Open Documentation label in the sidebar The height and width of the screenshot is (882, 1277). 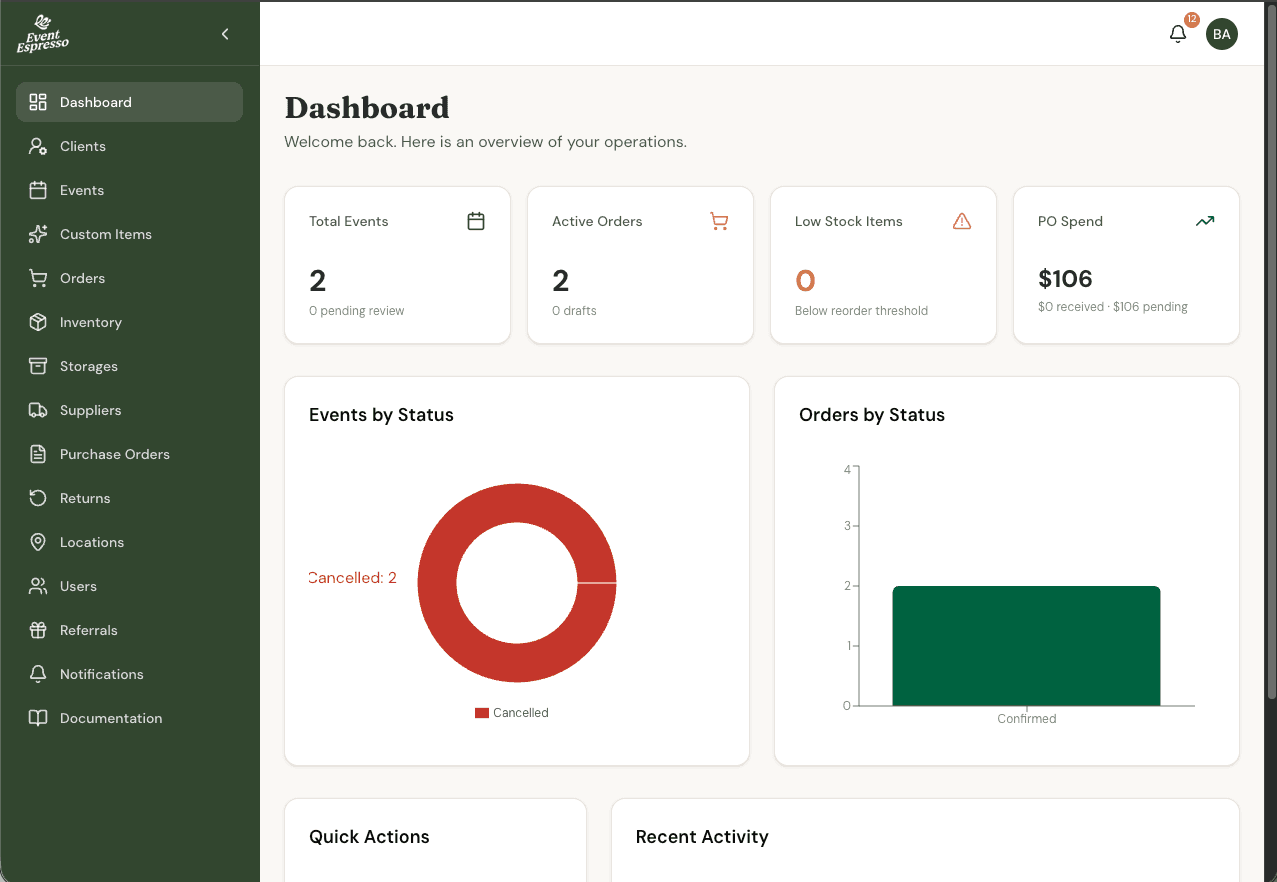[111, 718]
